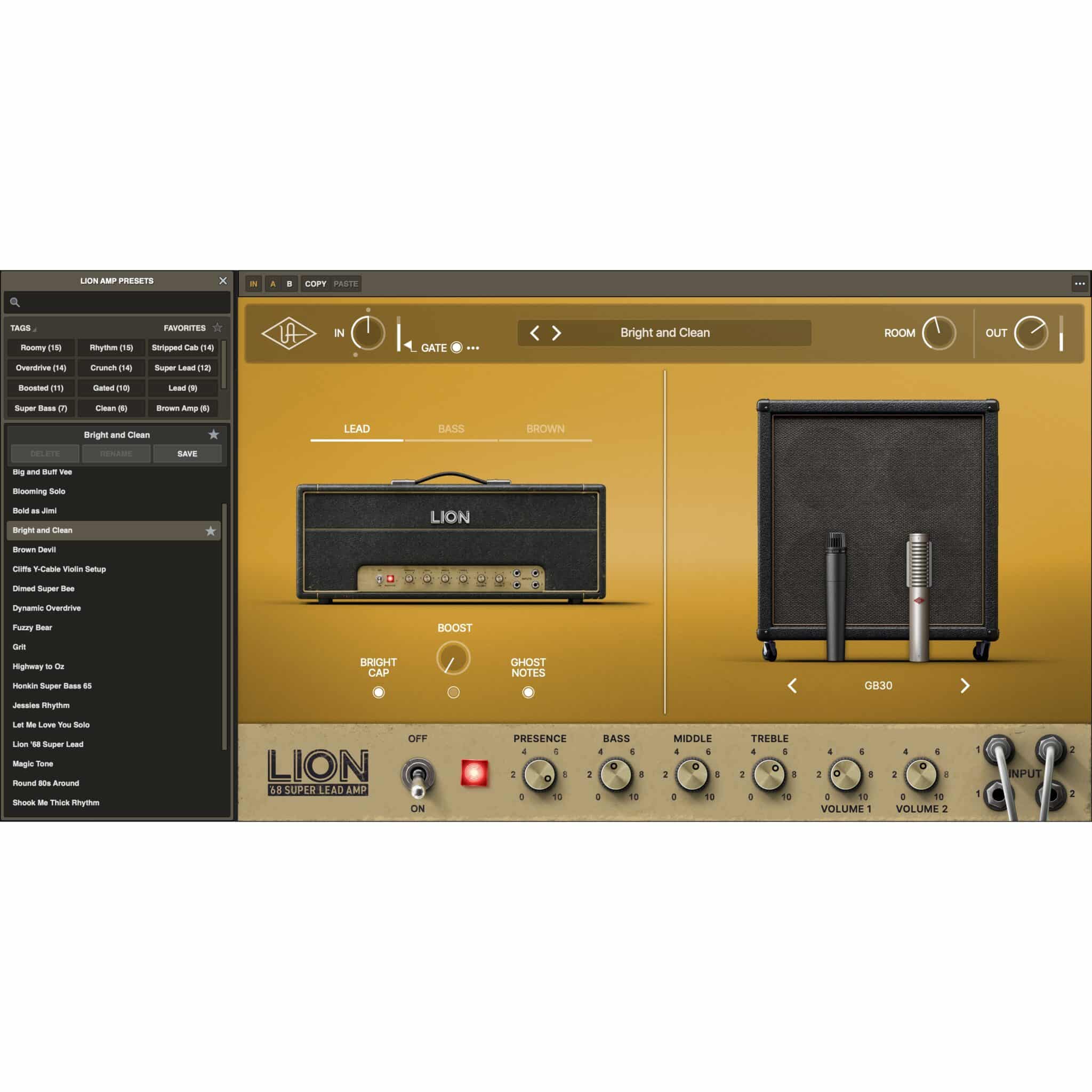Click the COPY button
Image resolution: width=1092 pixels, height=1092 pixels.
pyautogui.click(x=316, y=284)
